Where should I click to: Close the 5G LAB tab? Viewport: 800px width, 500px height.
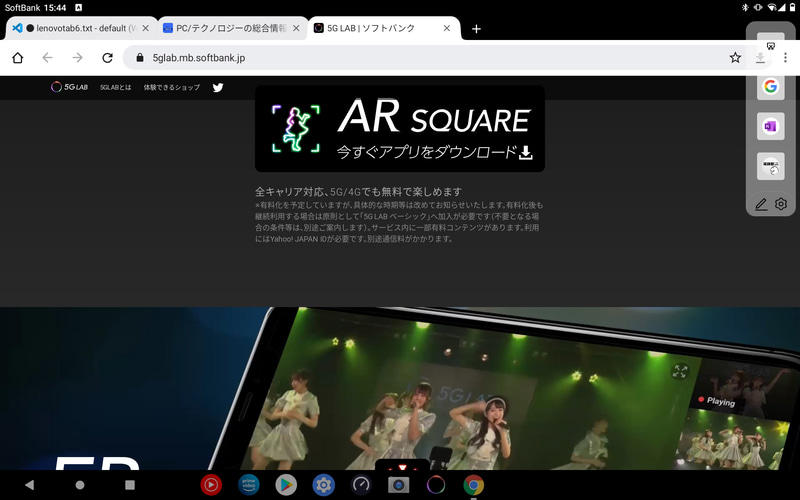pyautogui.click(x=447, y=28)
